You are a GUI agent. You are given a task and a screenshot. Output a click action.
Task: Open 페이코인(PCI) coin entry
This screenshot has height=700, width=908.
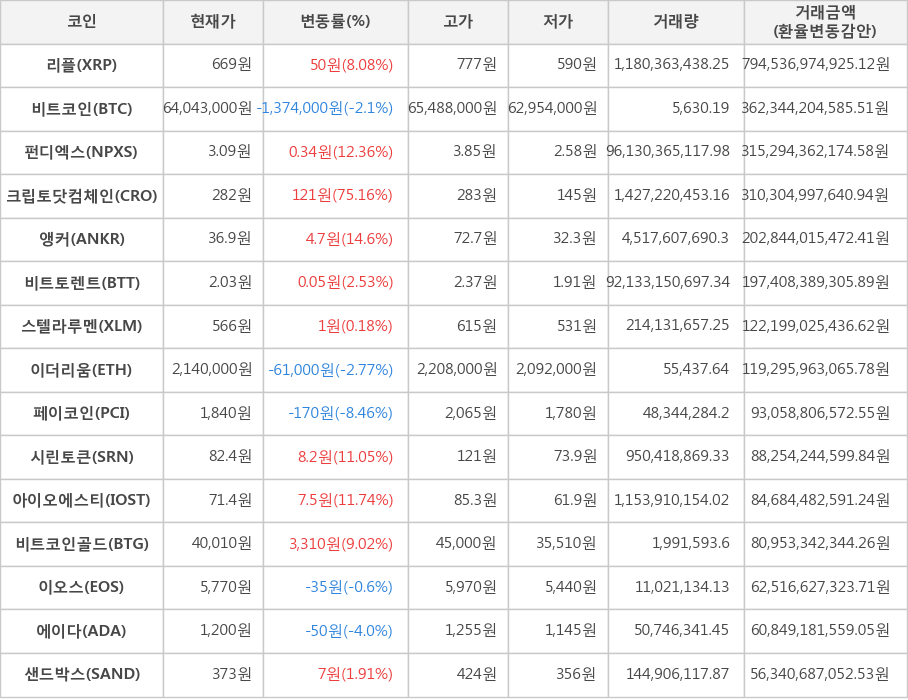82,413
